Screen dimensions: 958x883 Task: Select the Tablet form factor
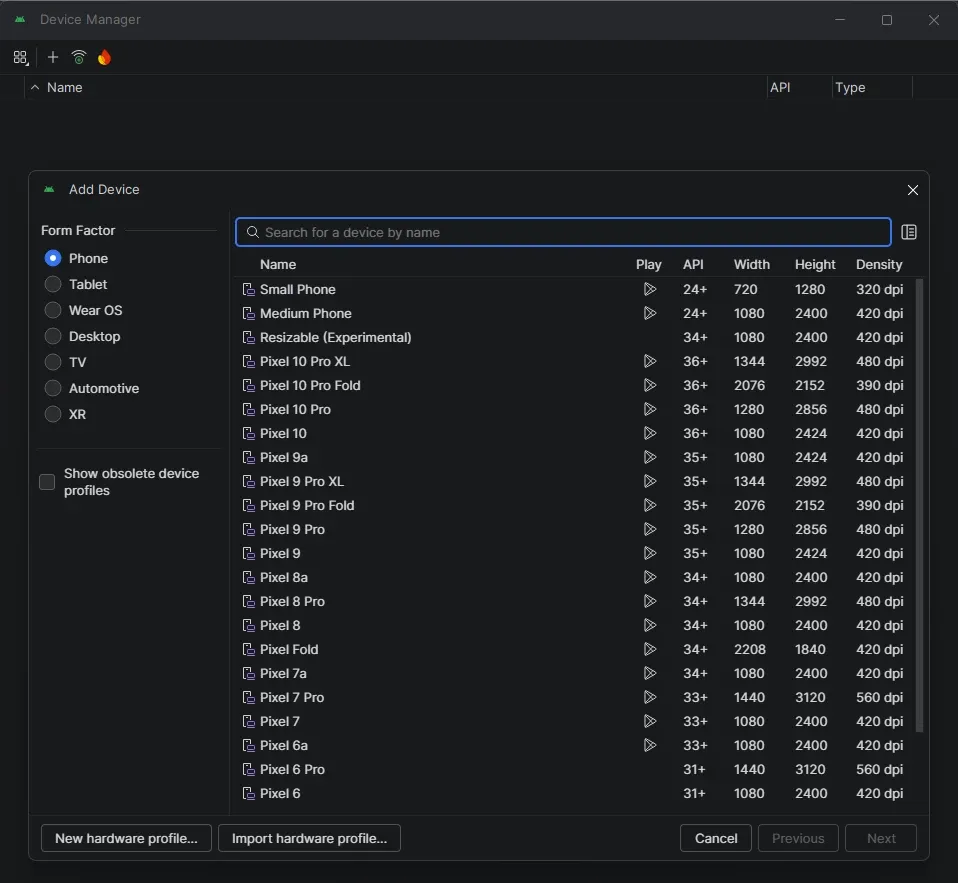point(53,284)
